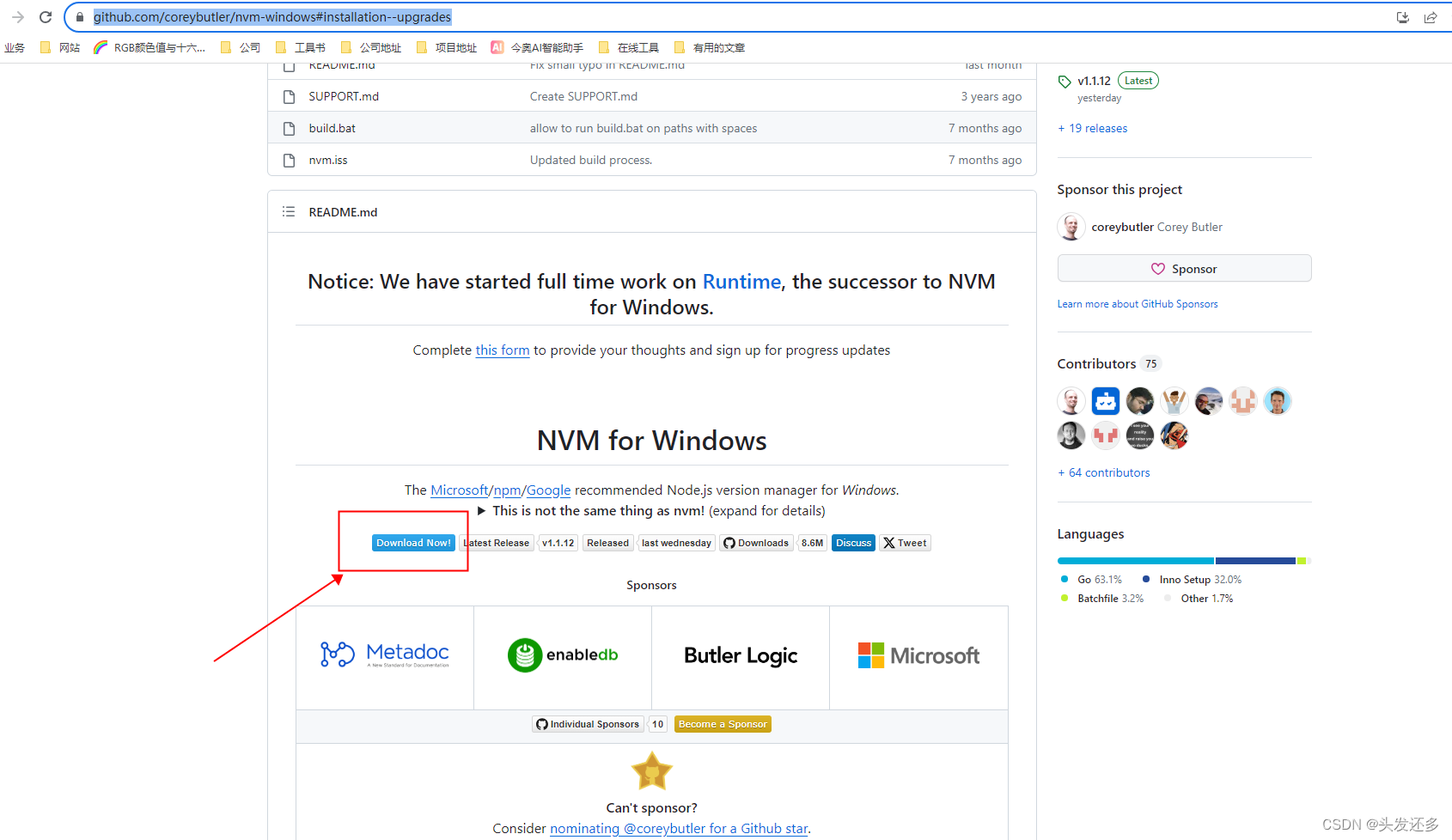
Task: Click the Individual Sponsors badge
Action: tap(588, 724)
